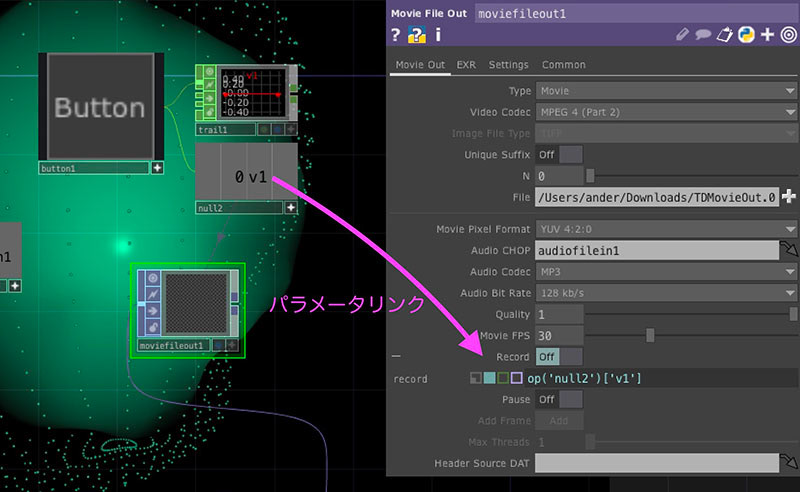Click the Audio CHOP operator picker arrow

[788, 250]
